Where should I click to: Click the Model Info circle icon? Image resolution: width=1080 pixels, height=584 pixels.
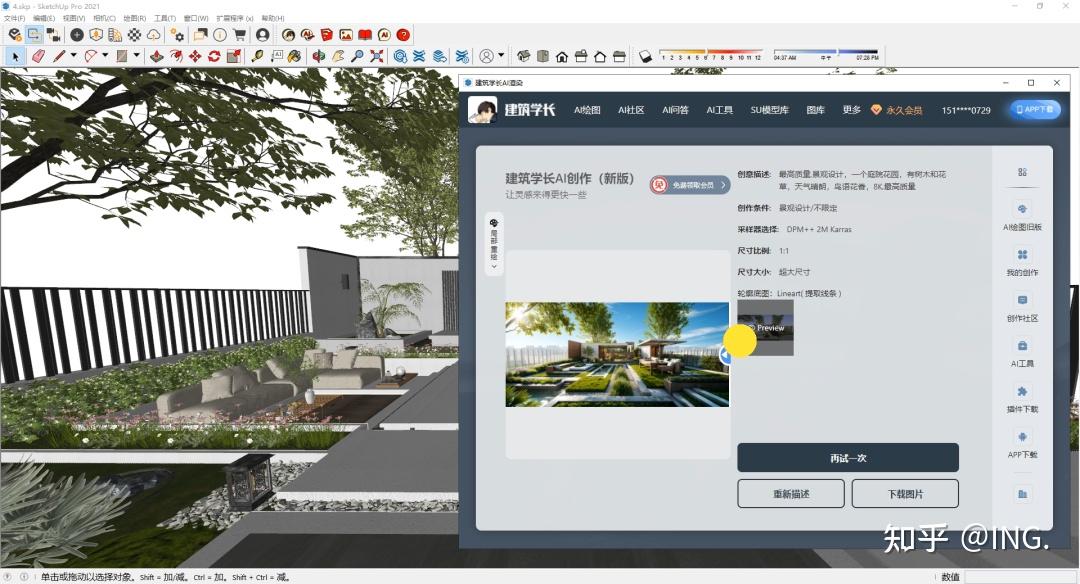click(220, 34)
